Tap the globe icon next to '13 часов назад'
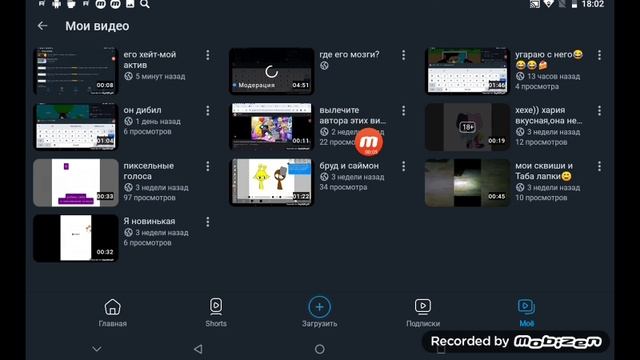 (520, 76)
